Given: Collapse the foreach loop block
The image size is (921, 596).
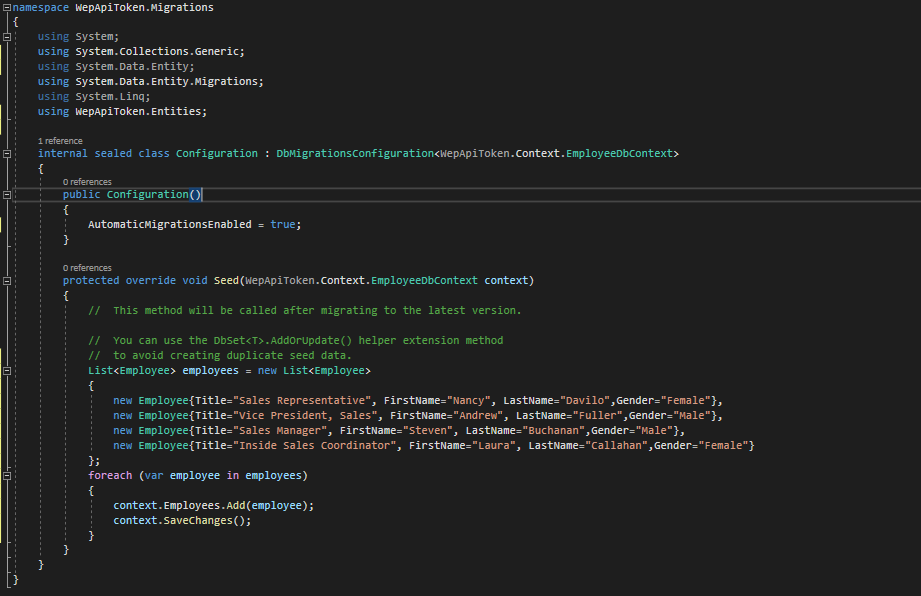Looking at the screenshot, I should [x=6, y=474].
